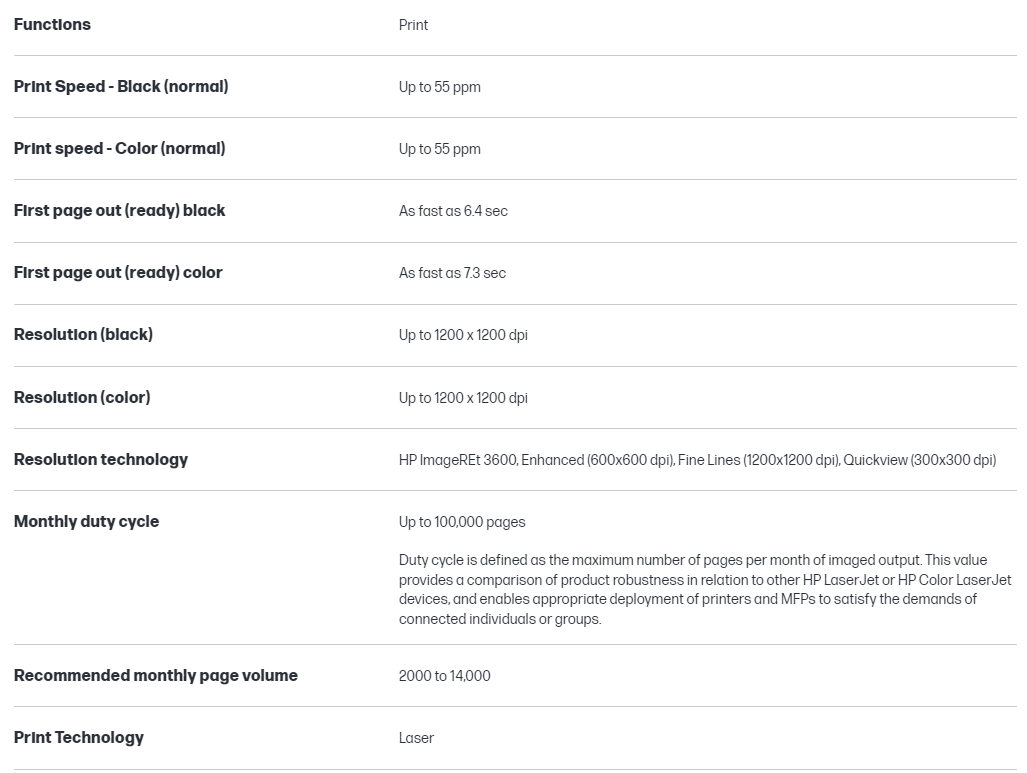Select the color resolution "Up to 1200 x 1200 dpi" value
Viewport: 1027px width, 773px height.
463,398
